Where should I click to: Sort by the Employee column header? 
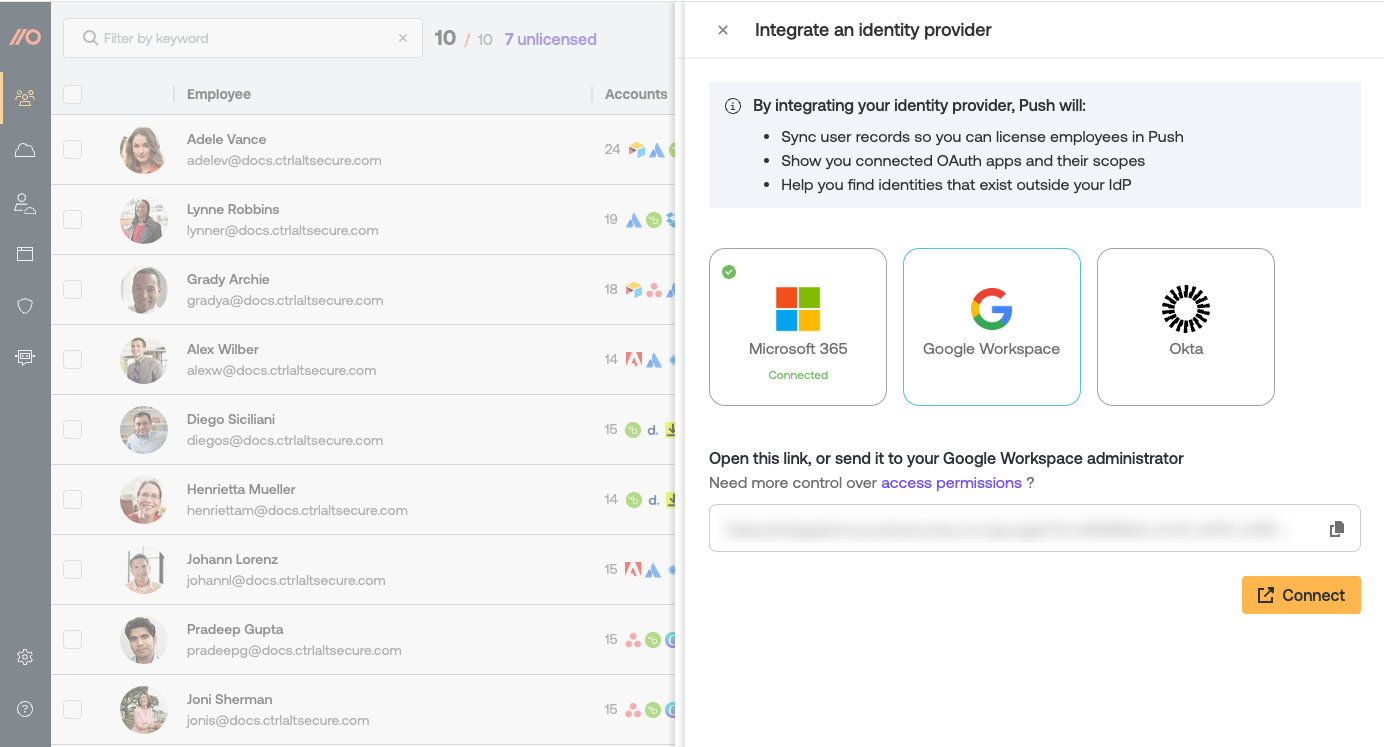[219, 94]
